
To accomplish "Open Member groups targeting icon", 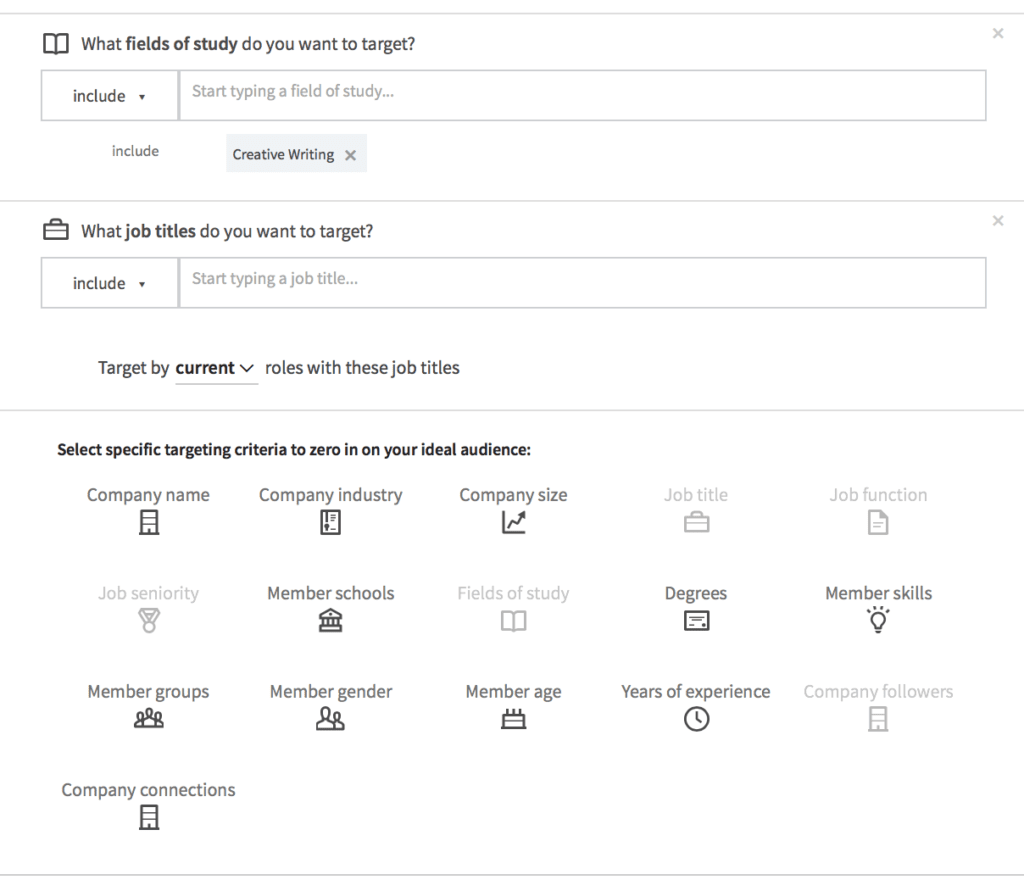I will pyautogui.click(x=148, y=719).
